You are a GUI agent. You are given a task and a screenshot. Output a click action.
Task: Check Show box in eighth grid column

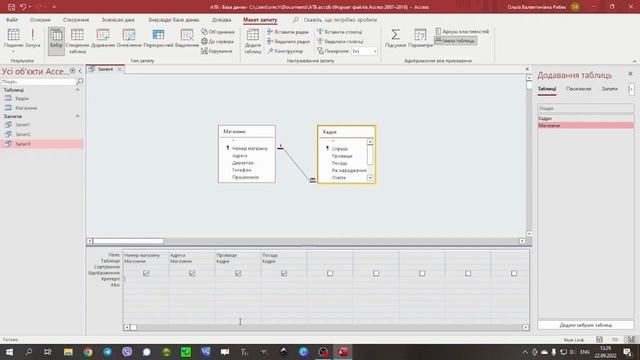tap(468, 273)
